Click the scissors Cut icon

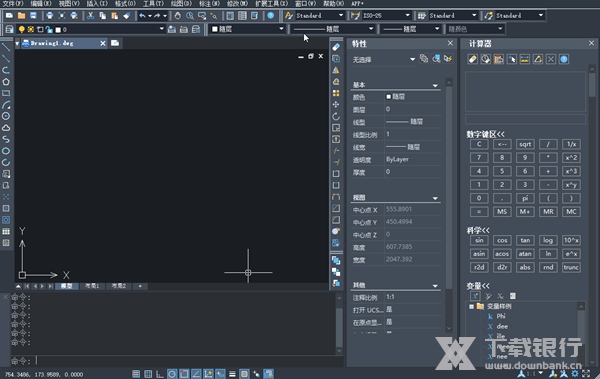pyautogui.click(x=90, y=16)
